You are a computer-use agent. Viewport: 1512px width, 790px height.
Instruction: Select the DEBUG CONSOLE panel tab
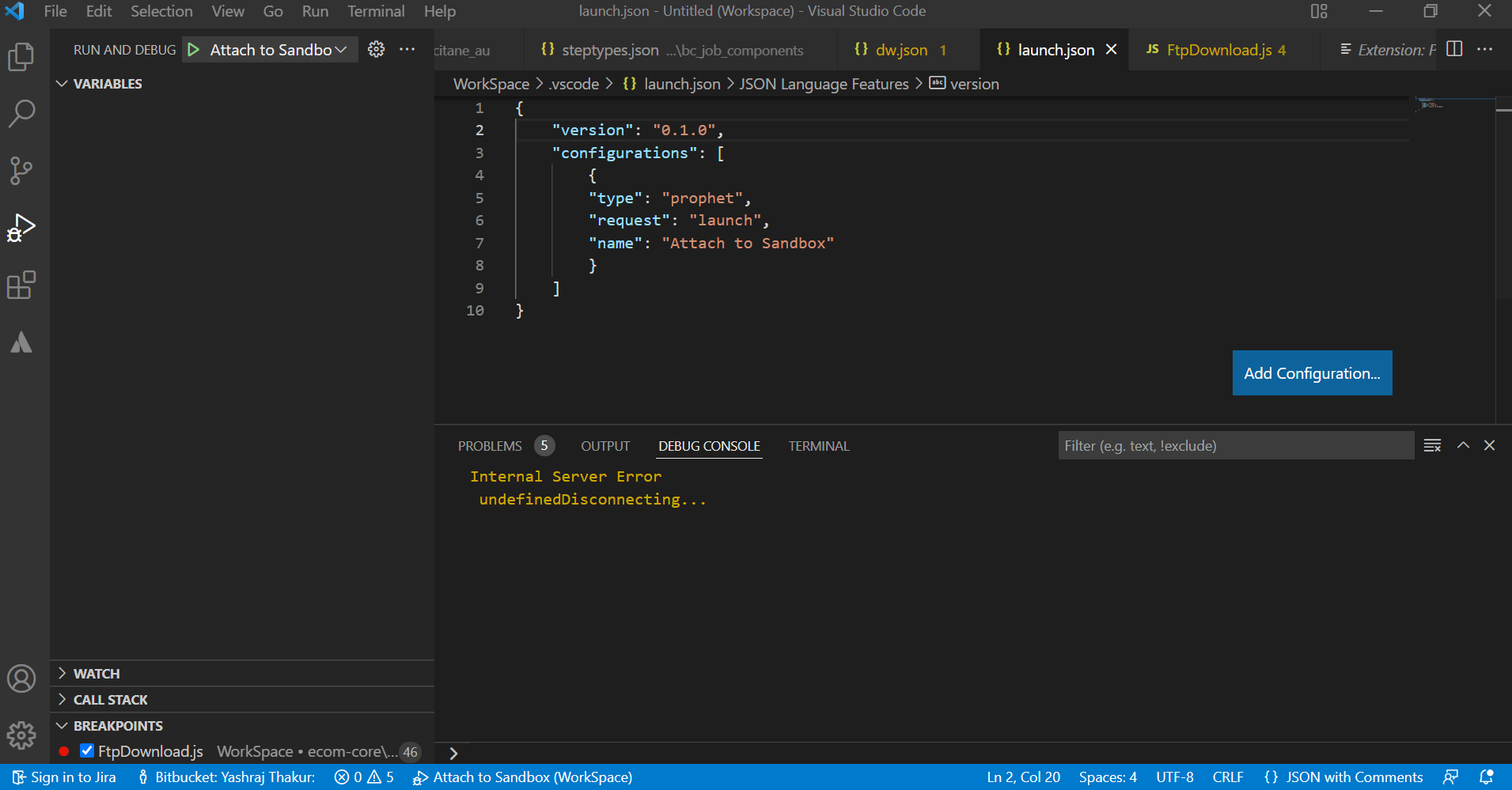point(709,446)
